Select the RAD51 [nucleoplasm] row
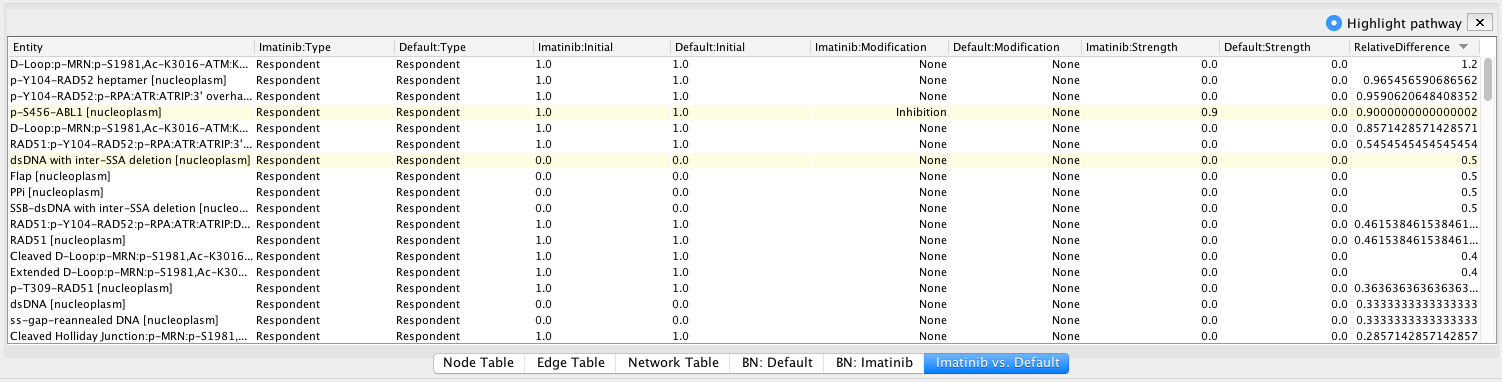Viewport: 1502px width, 382px height. 744,240
